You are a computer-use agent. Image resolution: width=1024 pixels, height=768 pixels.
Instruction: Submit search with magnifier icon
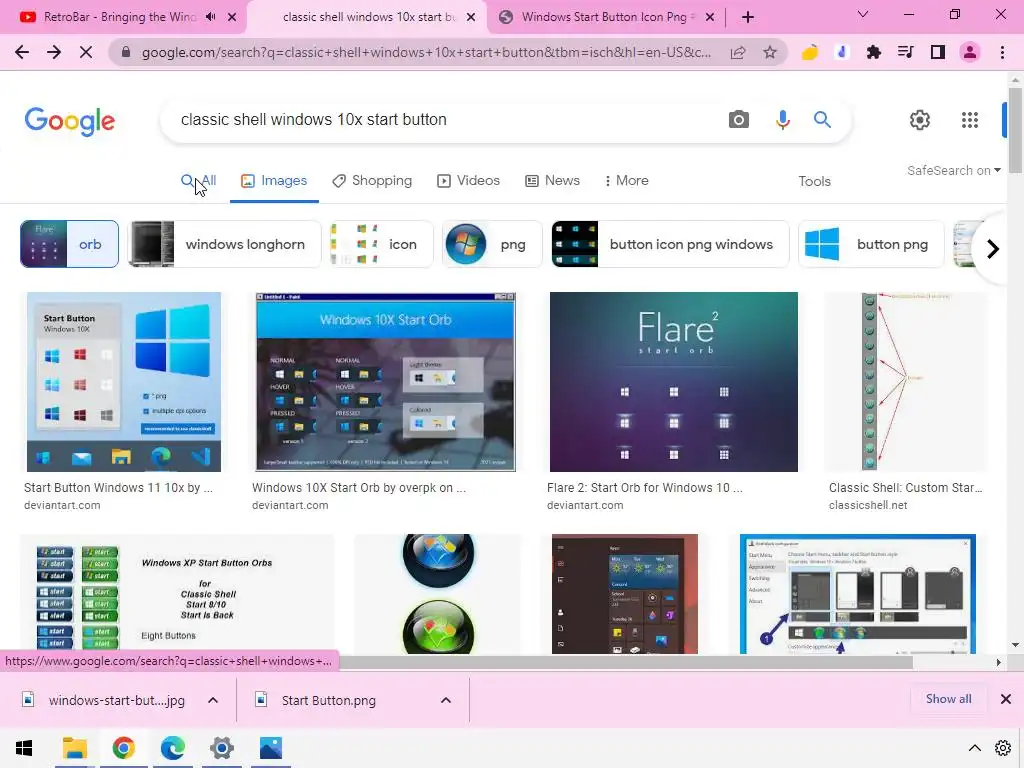[x=822, y=120]
